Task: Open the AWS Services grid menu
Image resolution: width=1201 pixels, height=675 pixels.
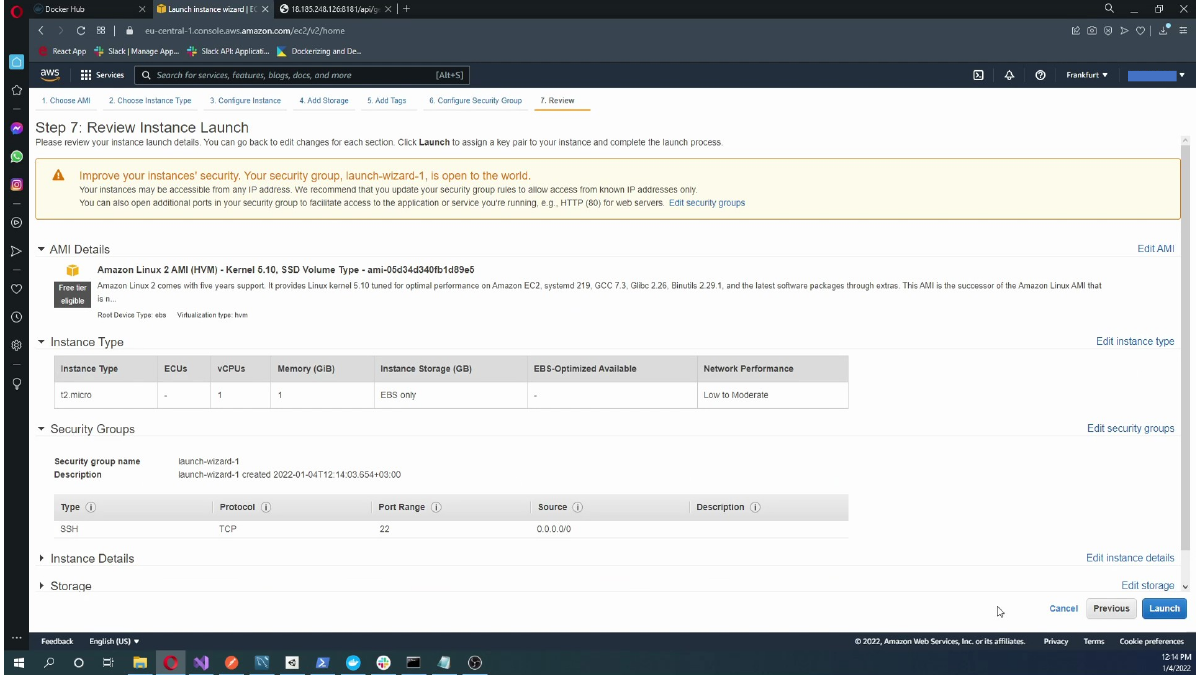Action: pos(102,75)
